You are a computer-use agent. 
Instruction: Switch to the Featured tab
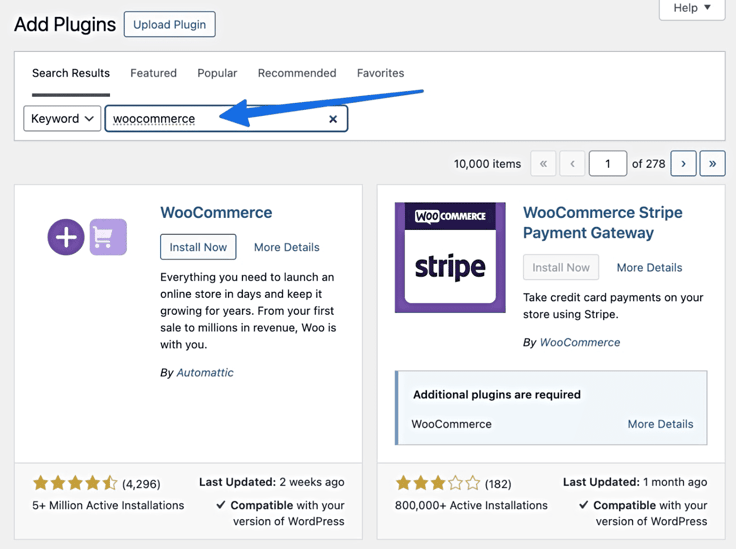153,73
